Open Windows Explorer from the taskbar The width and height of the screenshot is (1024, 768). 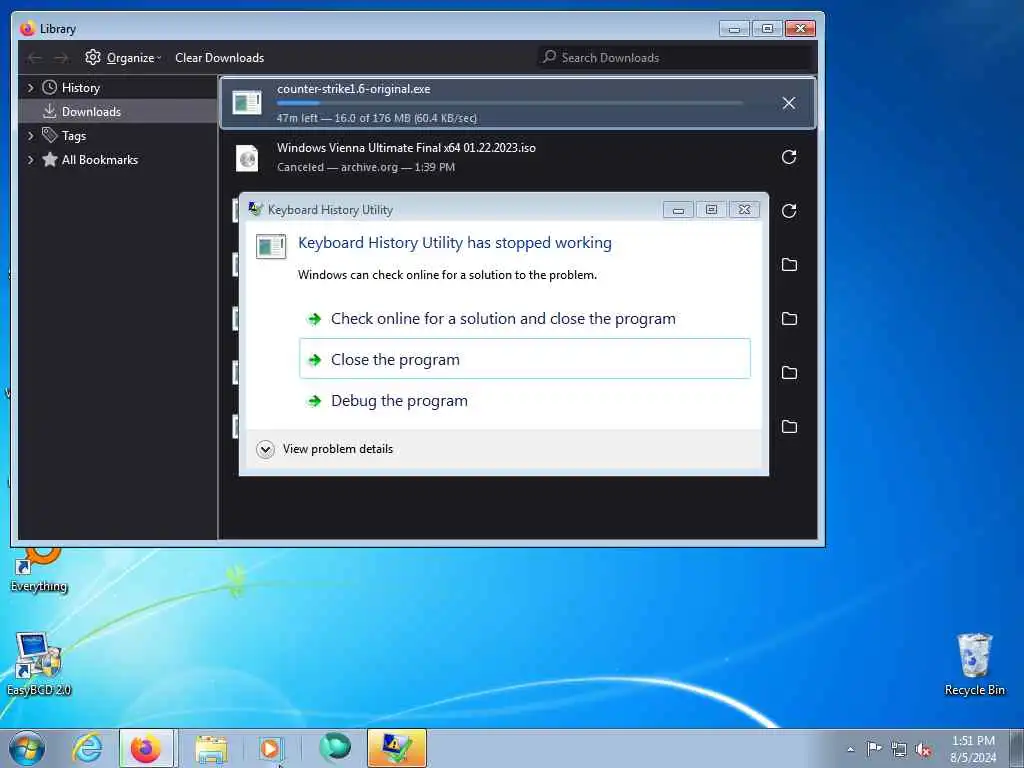pos(211,749)
